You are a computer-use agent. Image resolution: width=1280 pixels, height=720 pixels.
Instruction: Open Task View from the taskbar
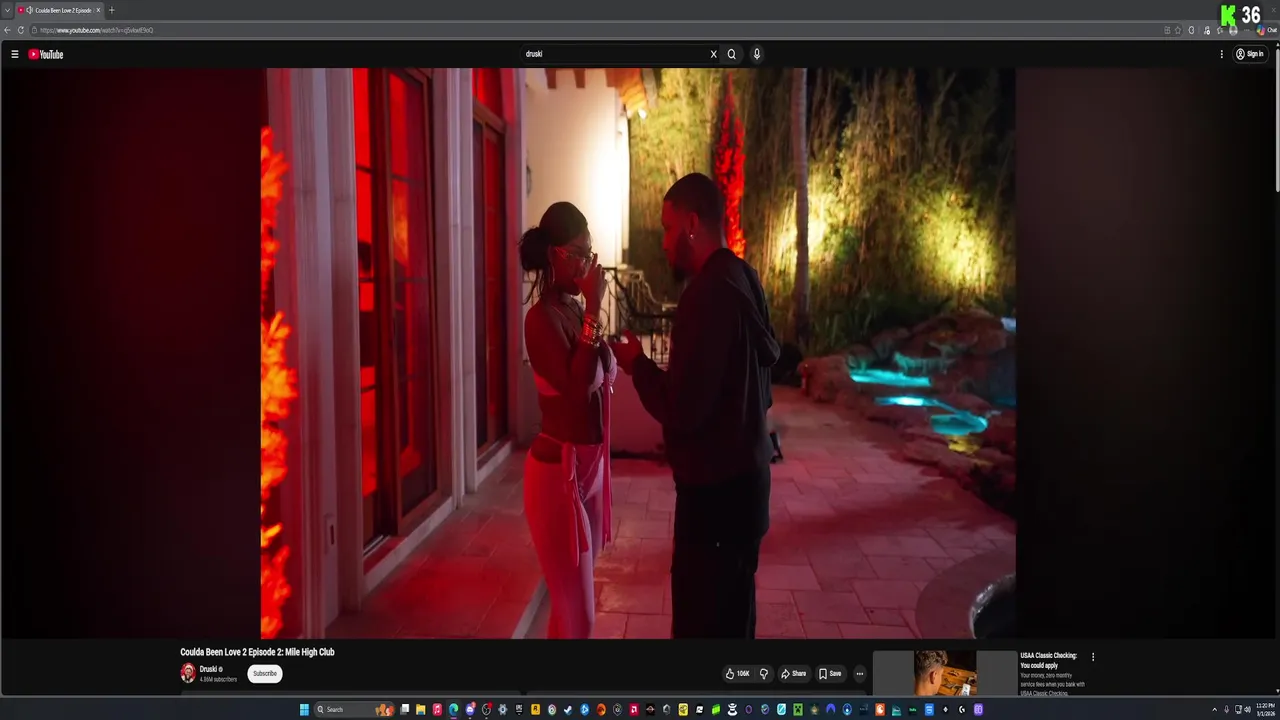click(404, 710)
